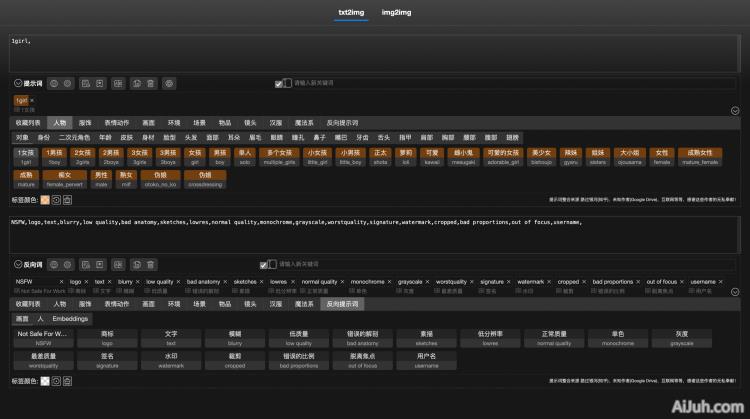This screenshot has height=419, width=750.
Task: Add the 1boy tag
Action: pyautogui.click(x=54, y=157)
